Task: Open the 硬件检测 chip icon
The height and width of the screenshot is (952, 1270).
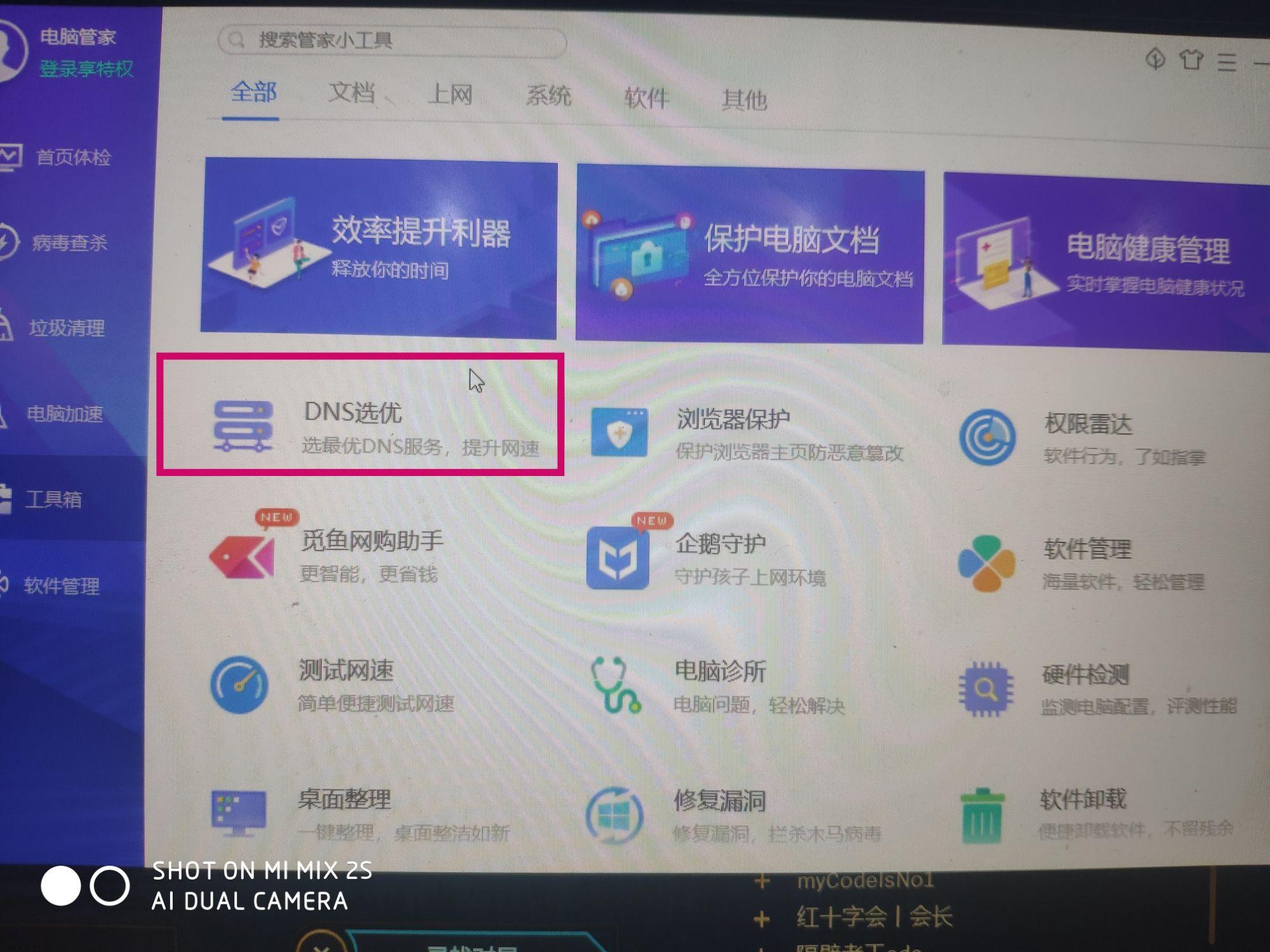Action: [986, 689]
